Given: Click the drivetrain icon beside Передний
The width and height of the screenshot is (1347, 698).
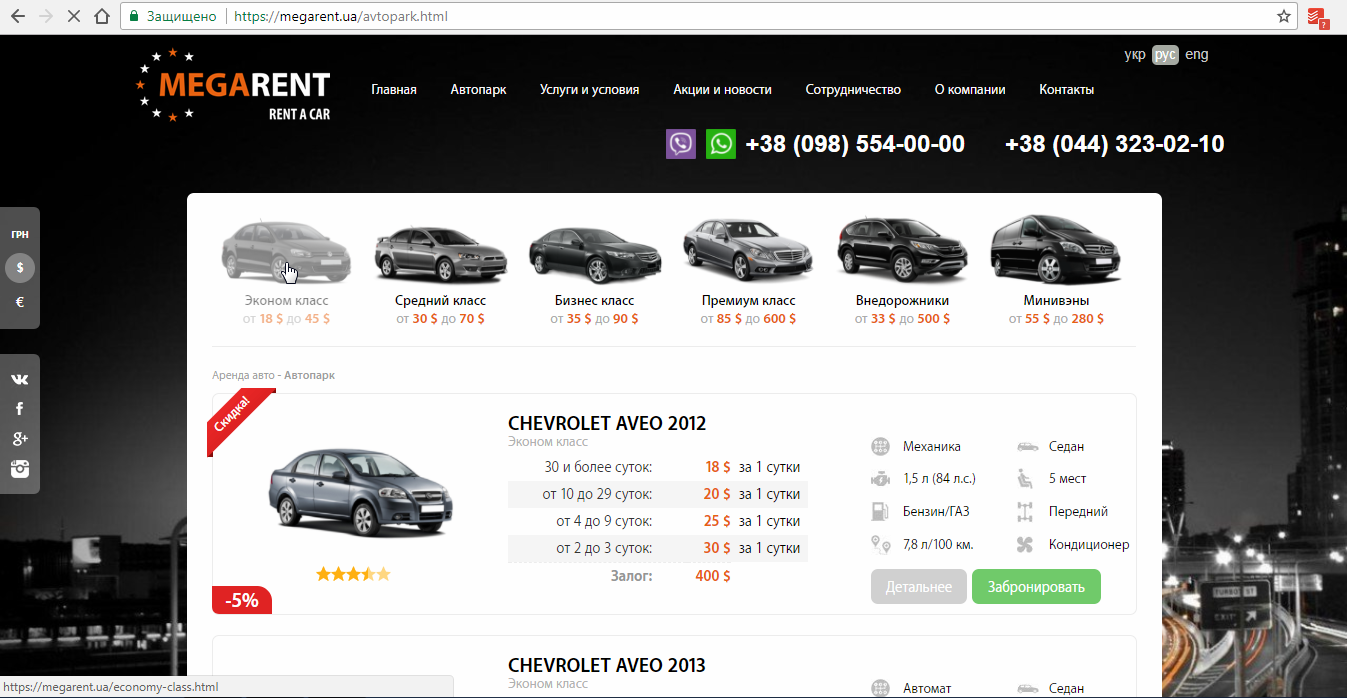Looking at the screenshot, I should 1025,512.
